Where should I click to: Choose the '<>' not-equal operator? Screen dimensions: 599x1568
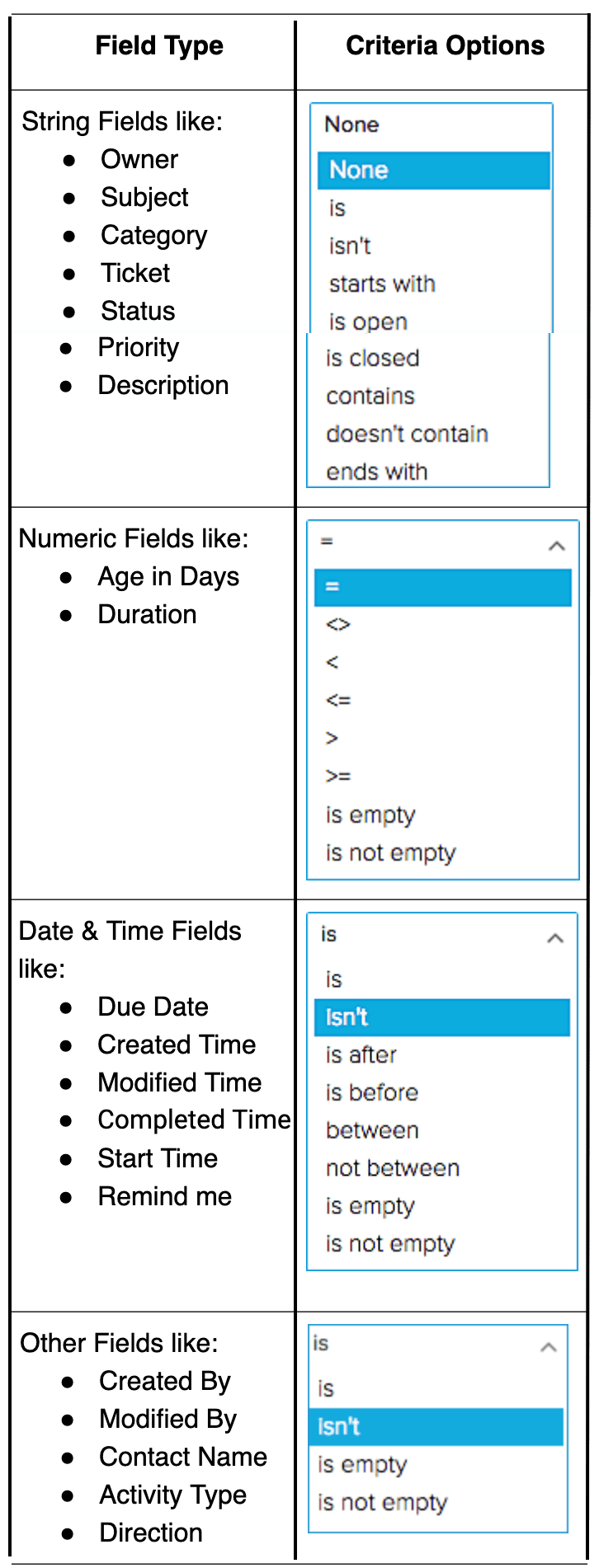(338, 625)
